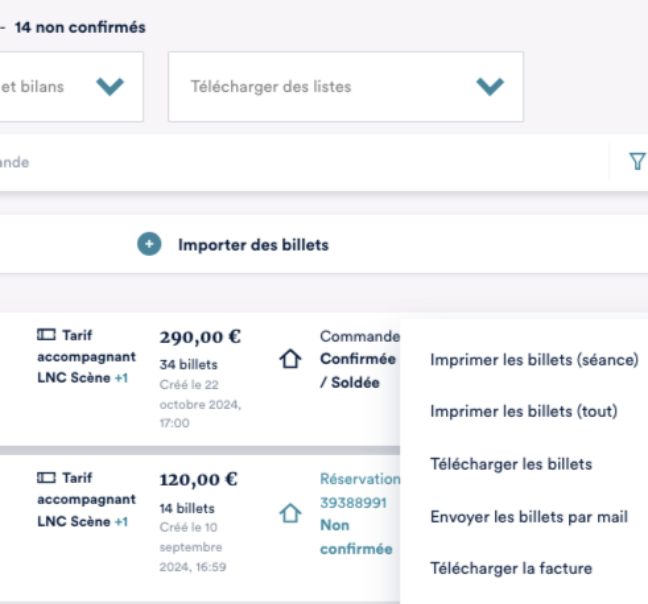Open reservation number 39388991
This screenshot has width=648, height=604.
(353, 502)
